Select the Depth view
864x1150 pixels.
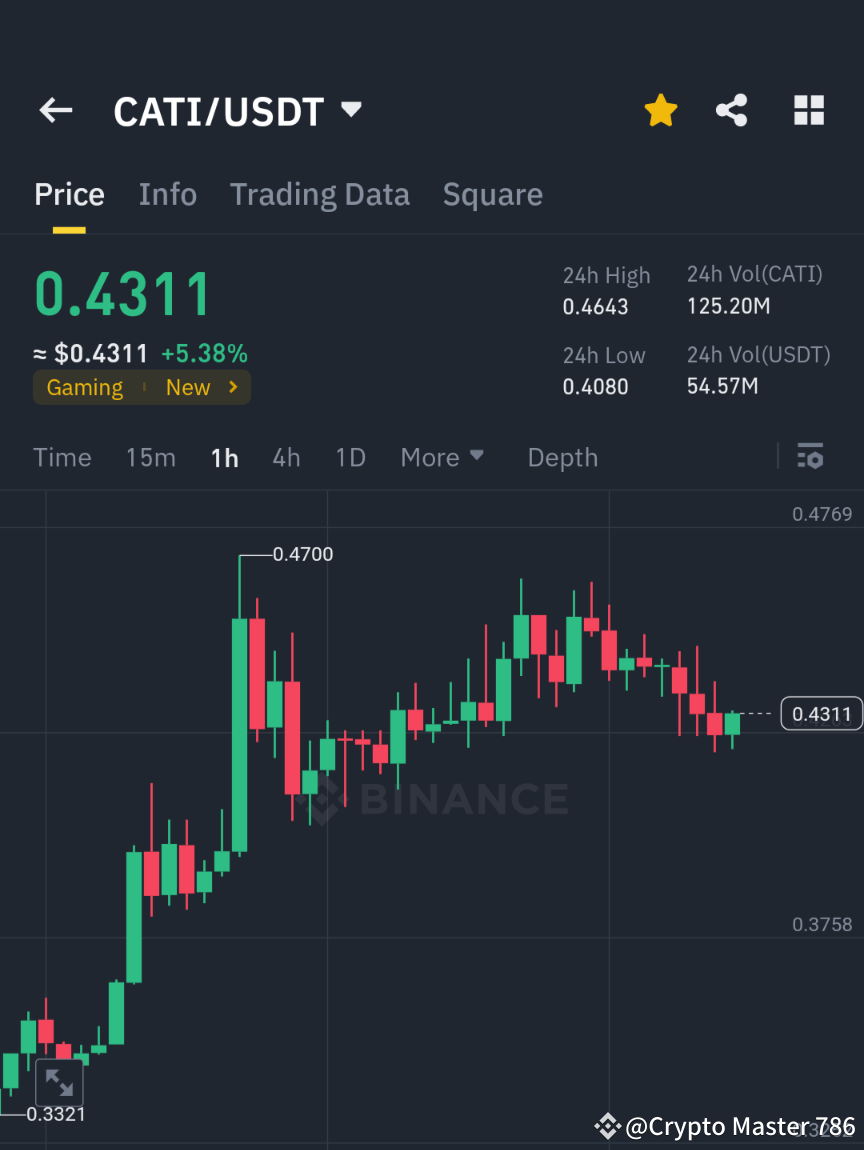click(x=562, y=457)
